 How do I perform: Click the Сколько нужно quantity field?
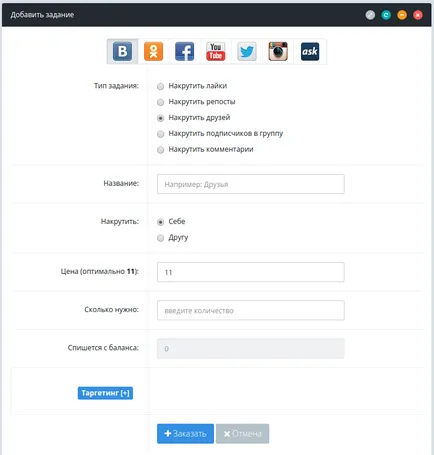251,310
